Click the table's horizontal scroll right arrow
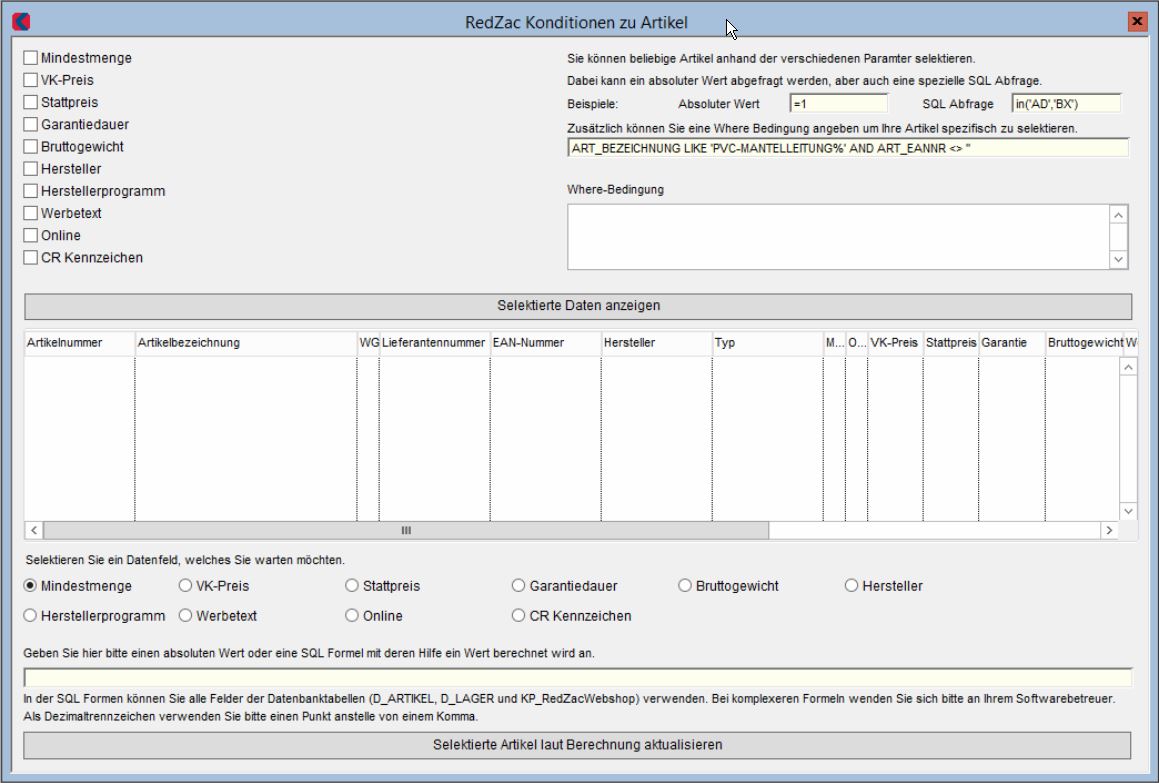This screenshot has width=1159, height=783. tap(1109, 530)
